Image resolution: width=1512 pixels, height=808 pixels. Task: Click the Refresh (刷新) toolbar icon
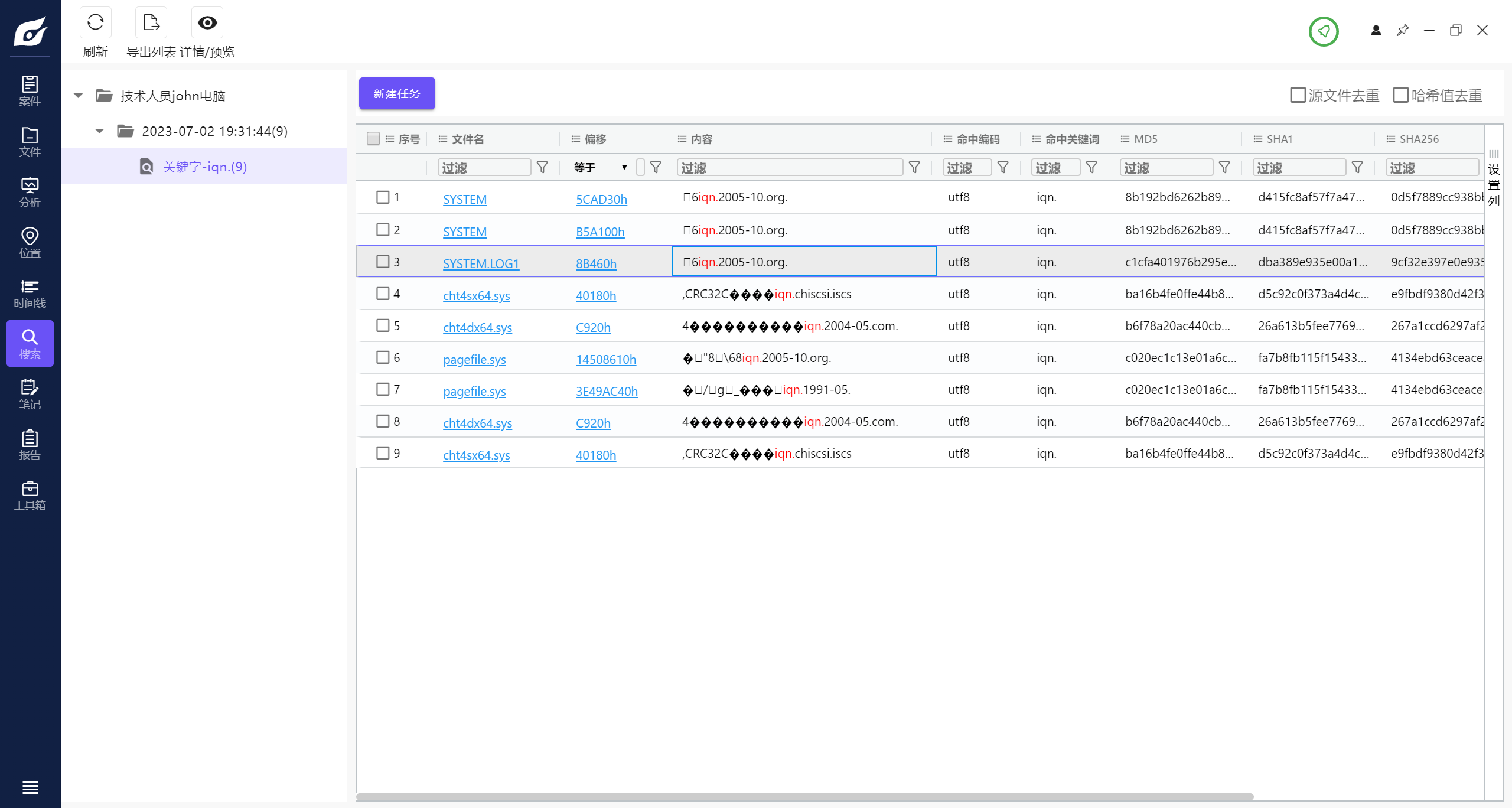[x=95, y=23]
